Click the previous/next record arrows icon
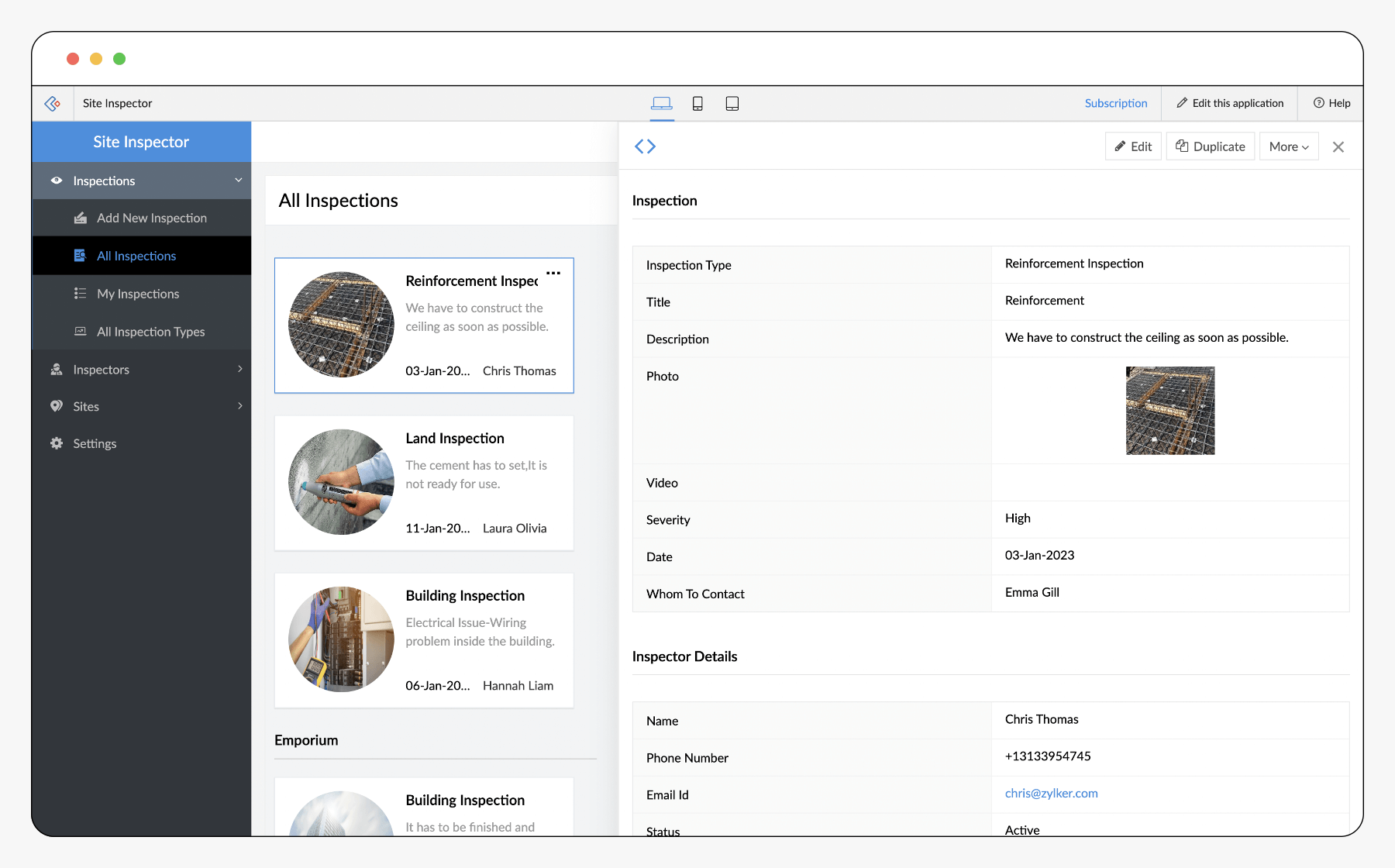This screenshot has height=868, width=1395. [x=645, y=146]
